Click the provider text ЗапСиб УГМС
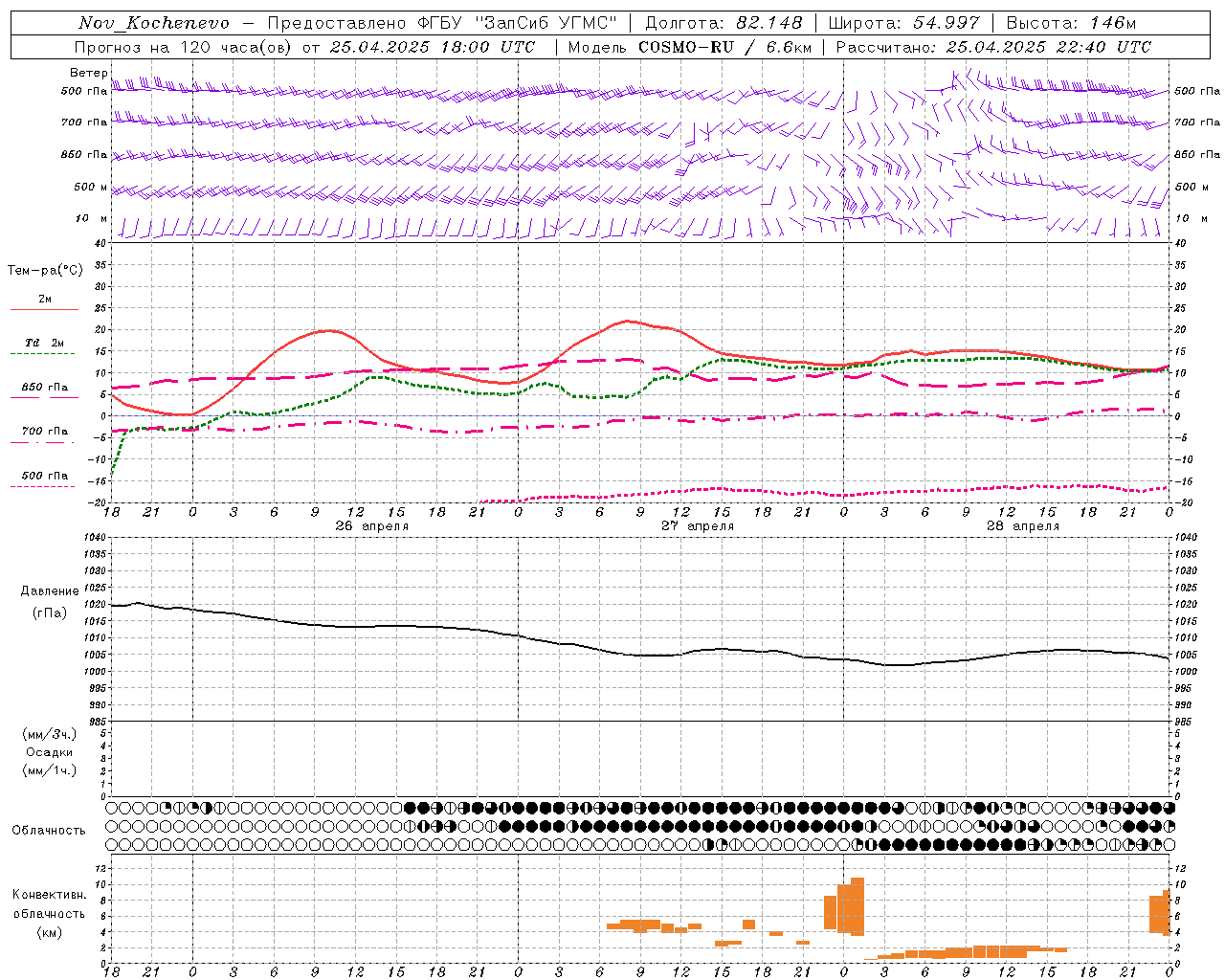Image resolution: width=1225 pixels, height=980 pixels. tap(547, 23)
